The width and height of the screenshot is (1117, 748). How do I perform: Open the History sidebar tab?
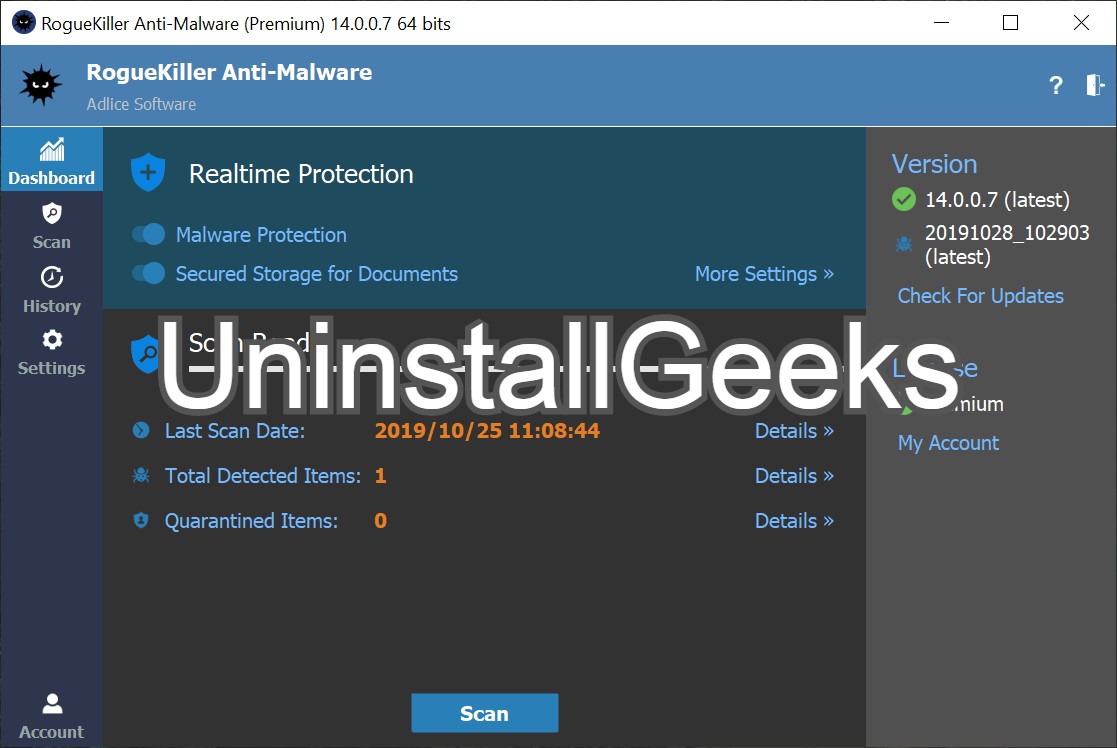pyautogui.click(x=51, y=289)
